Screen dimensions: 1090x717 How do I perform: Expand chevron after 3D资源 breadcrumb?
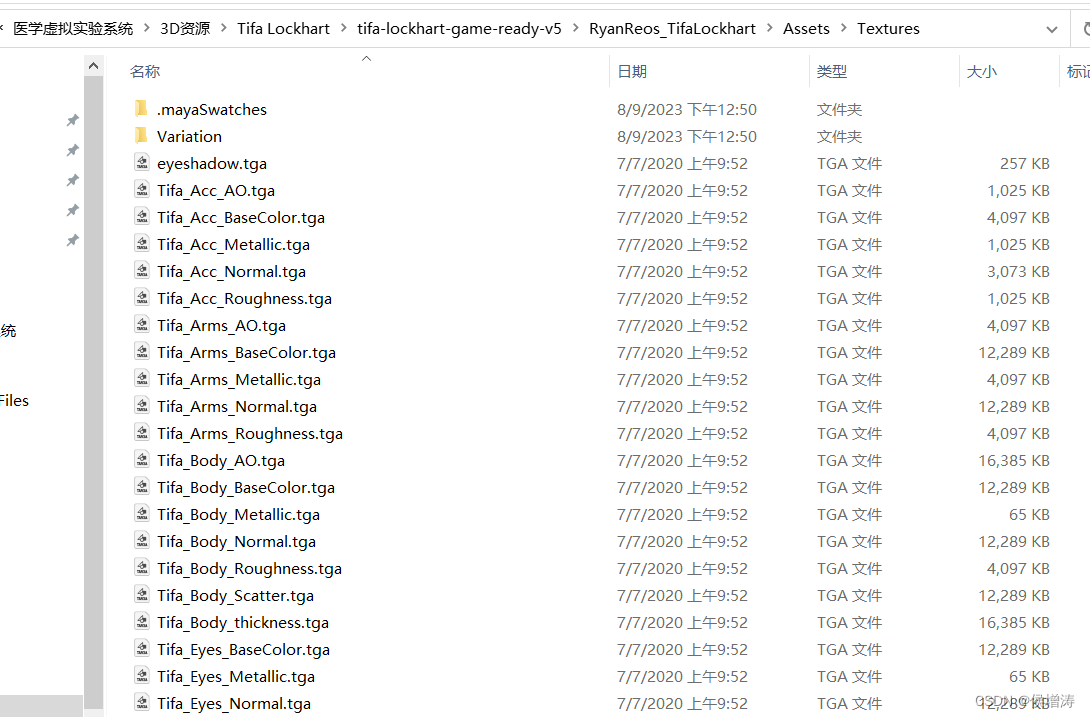coord(223,29)
